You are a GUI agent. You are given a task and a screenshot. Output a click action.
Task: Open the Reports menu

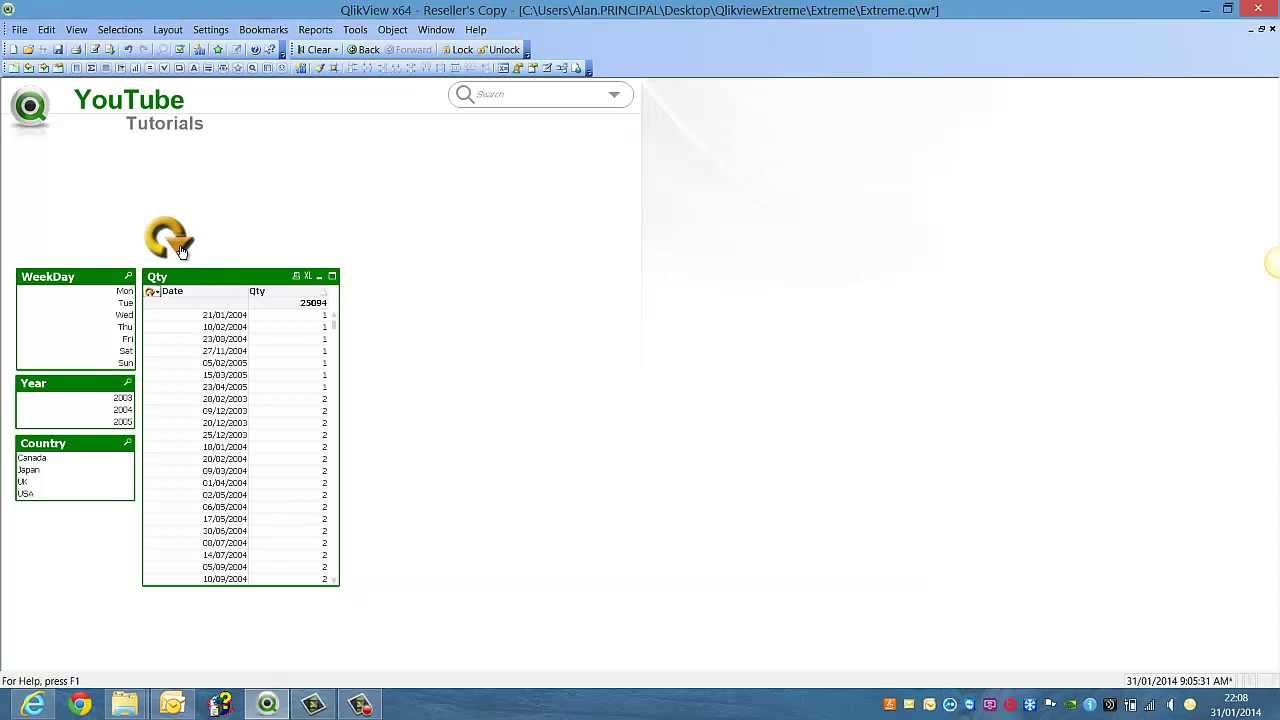point(315,30)
